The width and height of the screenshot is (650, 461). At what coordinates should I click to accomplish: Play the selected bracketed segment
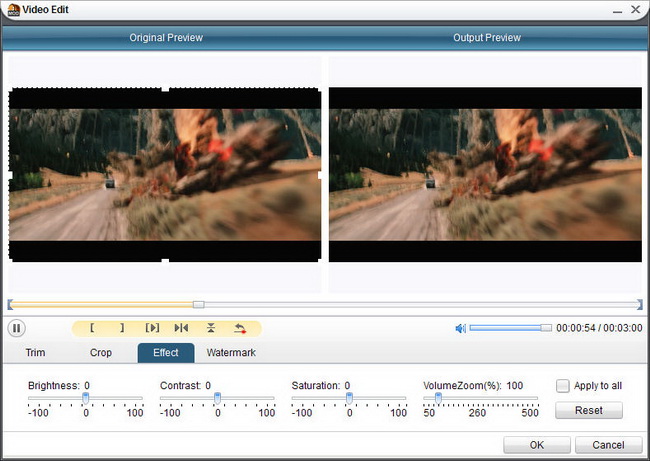152,328
